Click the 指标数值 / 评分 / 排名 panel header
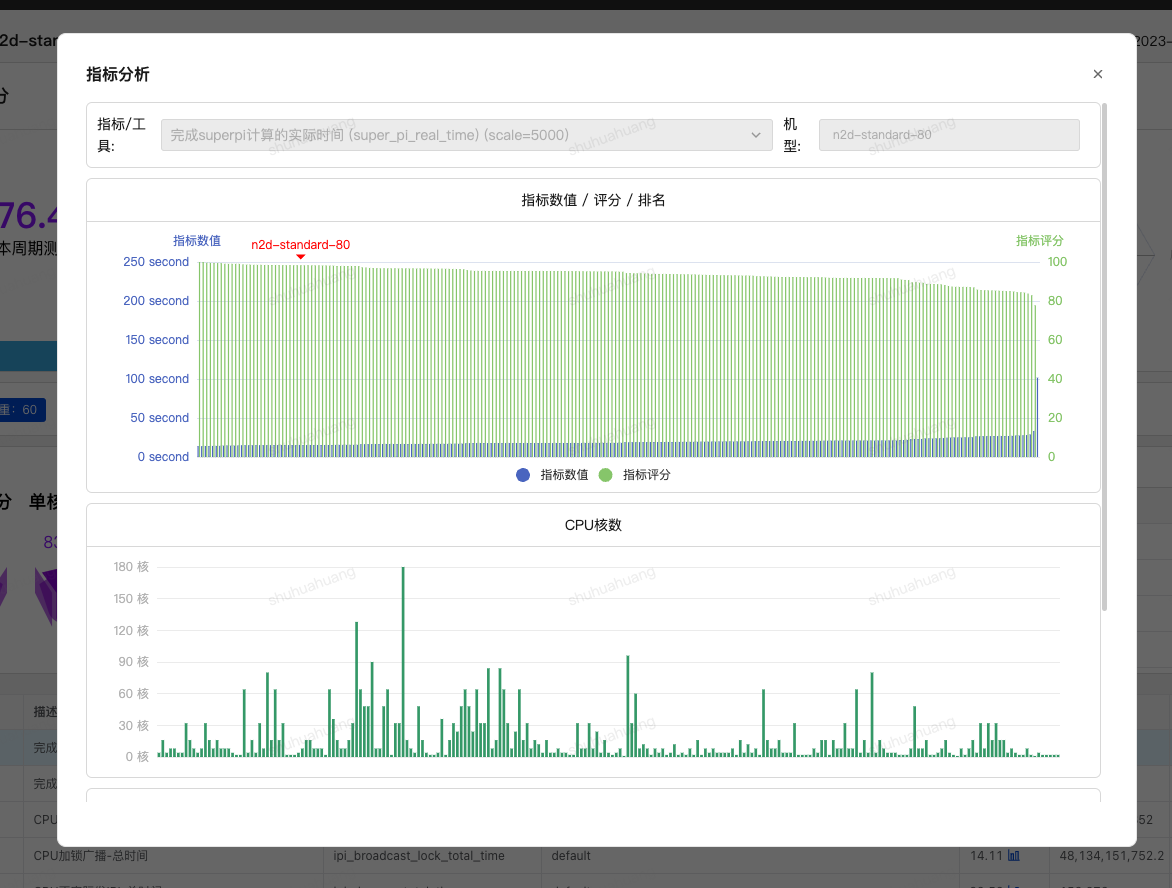The height and width of the screenshot is (888, 1172). [x=593, y=200]
